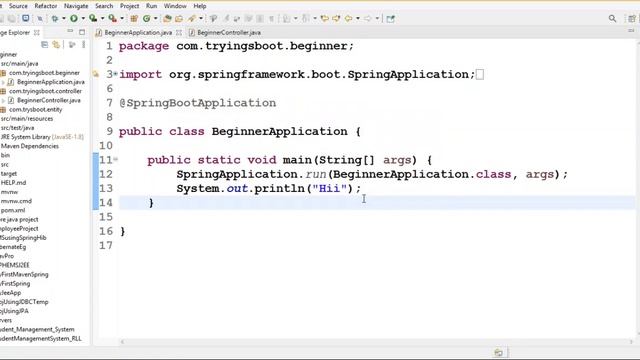Image resolution: width=640 pixels, height=360 pixels.
Task: Click the New Java Class icon
Action: 147,18
